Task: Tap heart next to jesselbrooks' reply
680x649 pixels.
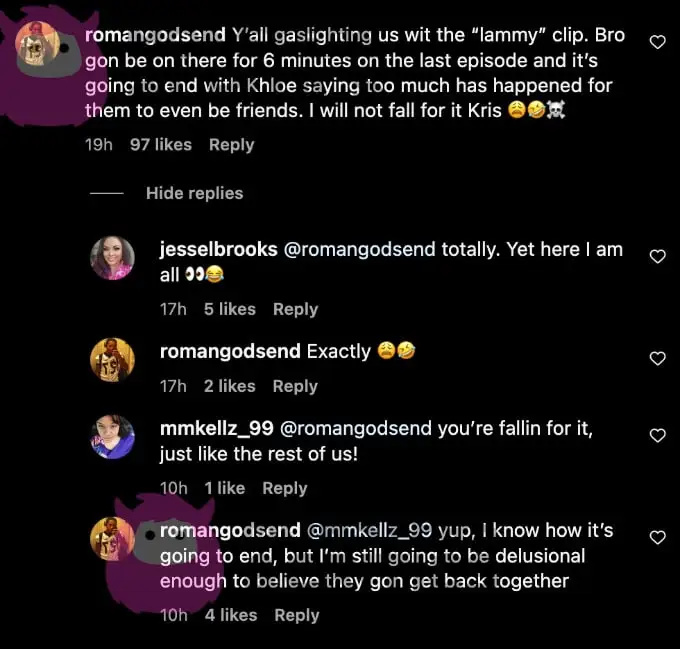Action: pos(657,257)
